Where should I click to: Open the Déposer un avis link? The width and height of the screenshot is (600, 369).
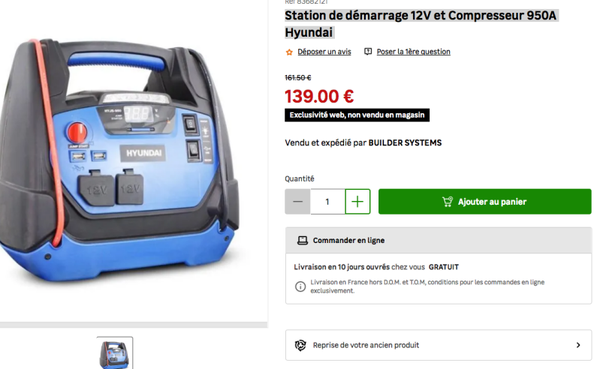coord(324,52)
